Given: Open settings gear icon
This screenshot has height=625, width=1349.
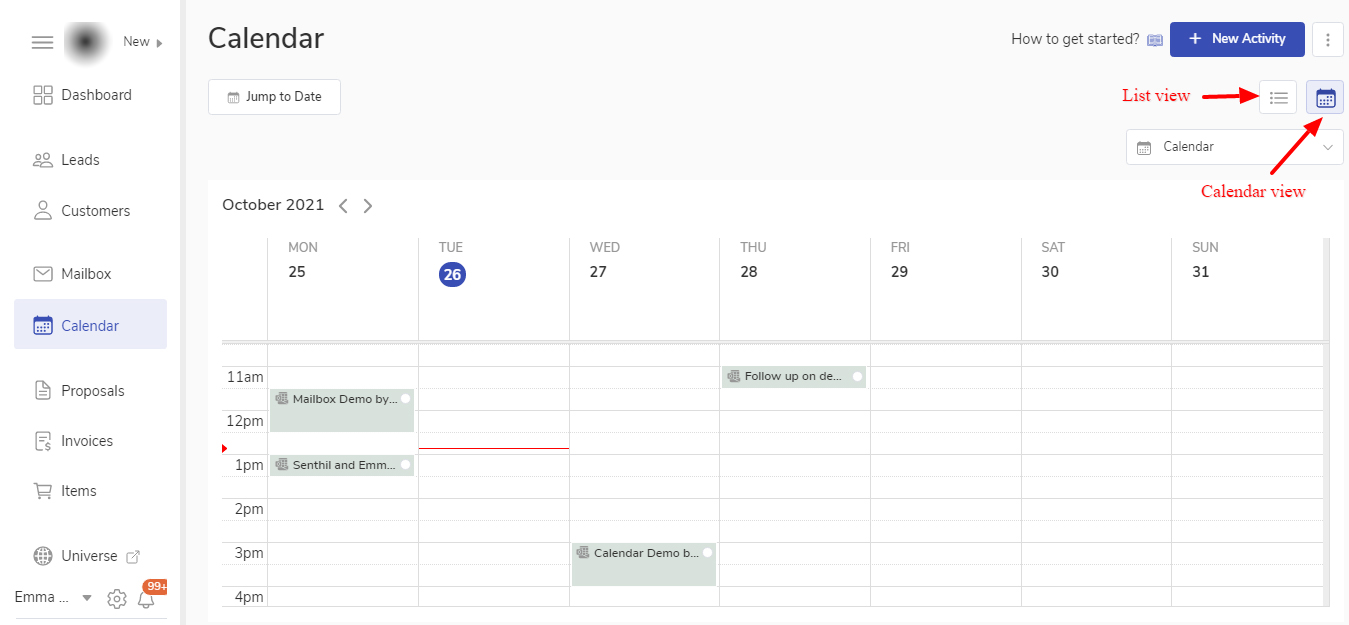Looking at the screenshot, I should [117, 599].
